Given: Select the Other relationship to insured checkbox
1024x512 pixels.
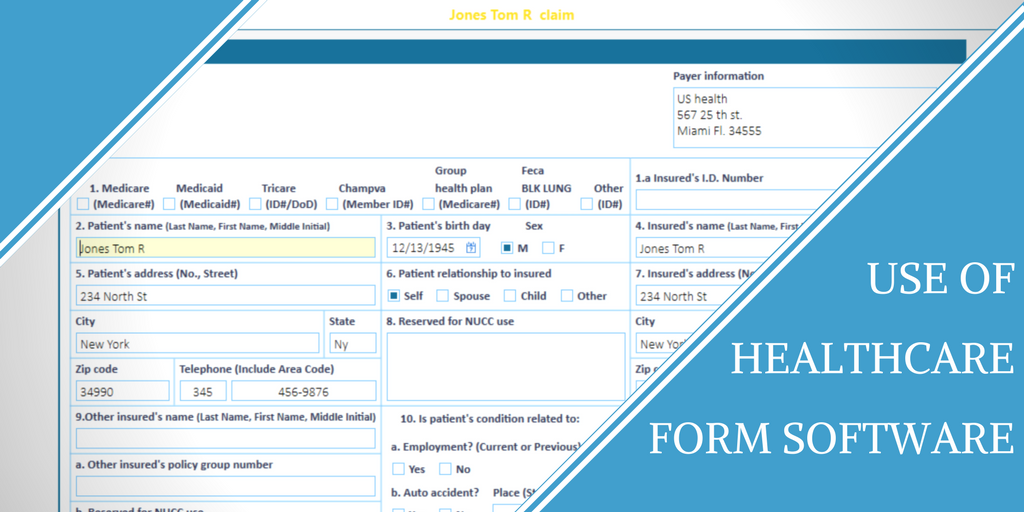Looking at the screenshot, I should [x=567, y=295].
